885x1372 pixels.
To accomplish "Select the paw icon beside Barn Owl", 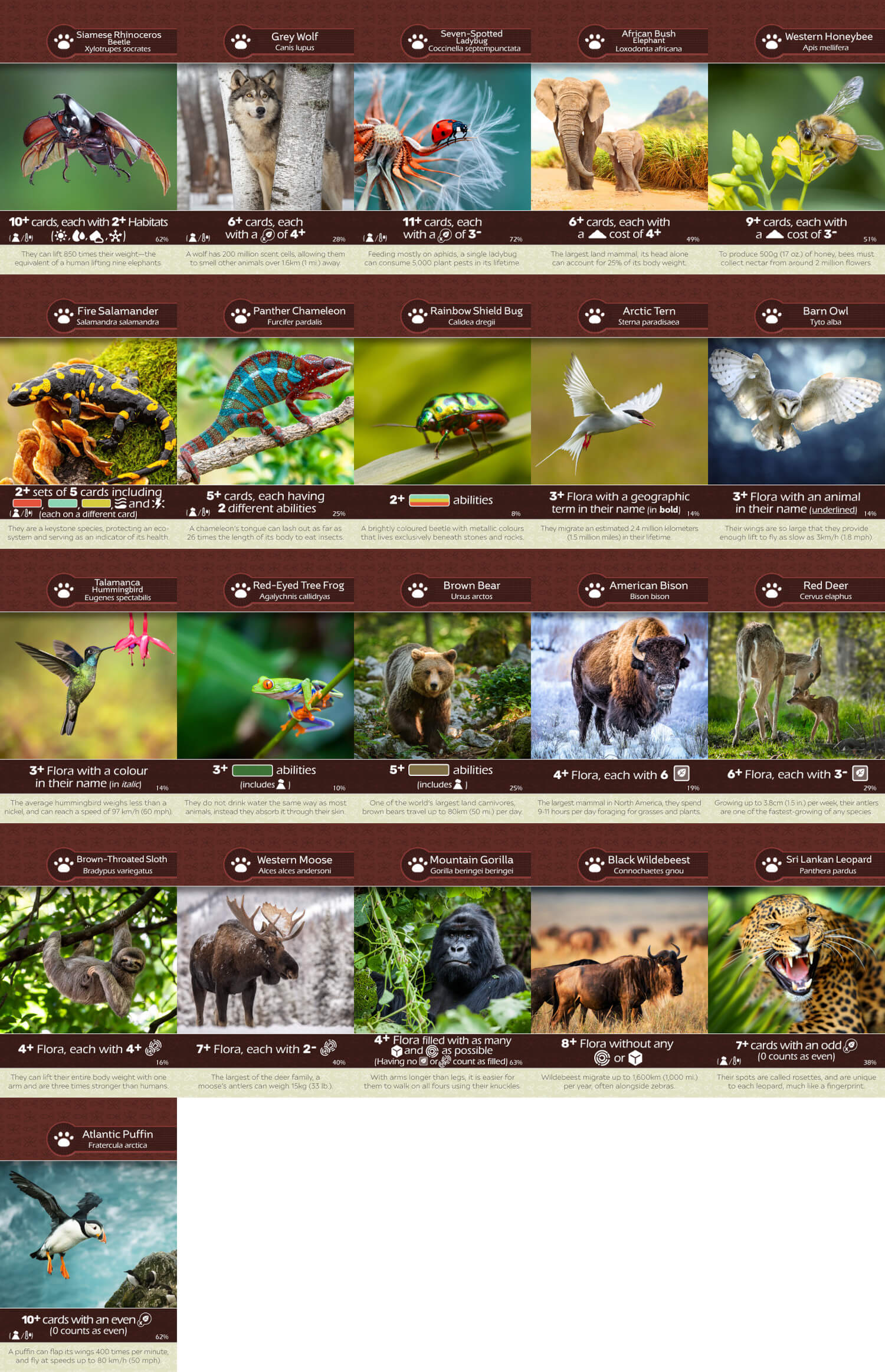I will click(x=772, y=316).
